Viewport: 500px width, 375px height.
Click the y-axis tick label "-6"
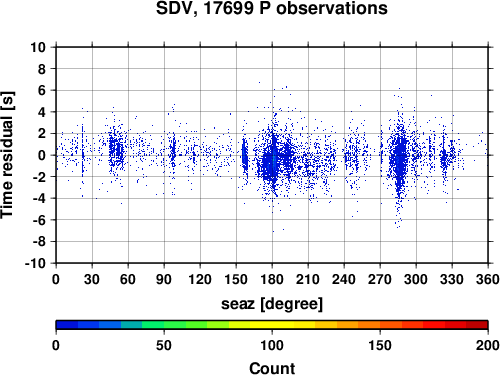click(x=39, y=220)
